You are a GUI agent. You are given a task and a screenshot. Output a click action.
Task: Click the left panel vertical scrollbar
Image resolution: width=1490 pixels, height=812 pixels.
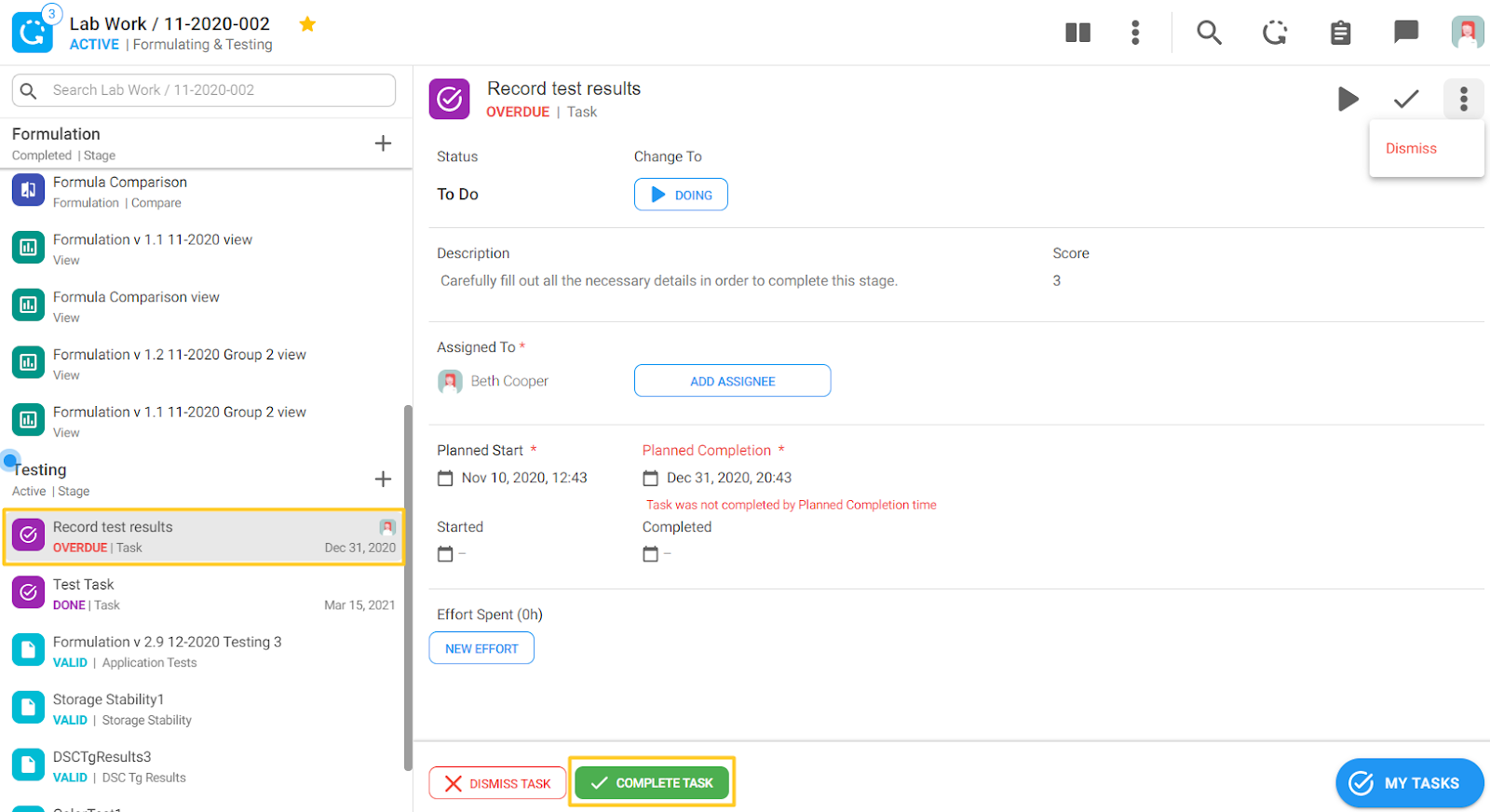(x=408, y=587)
